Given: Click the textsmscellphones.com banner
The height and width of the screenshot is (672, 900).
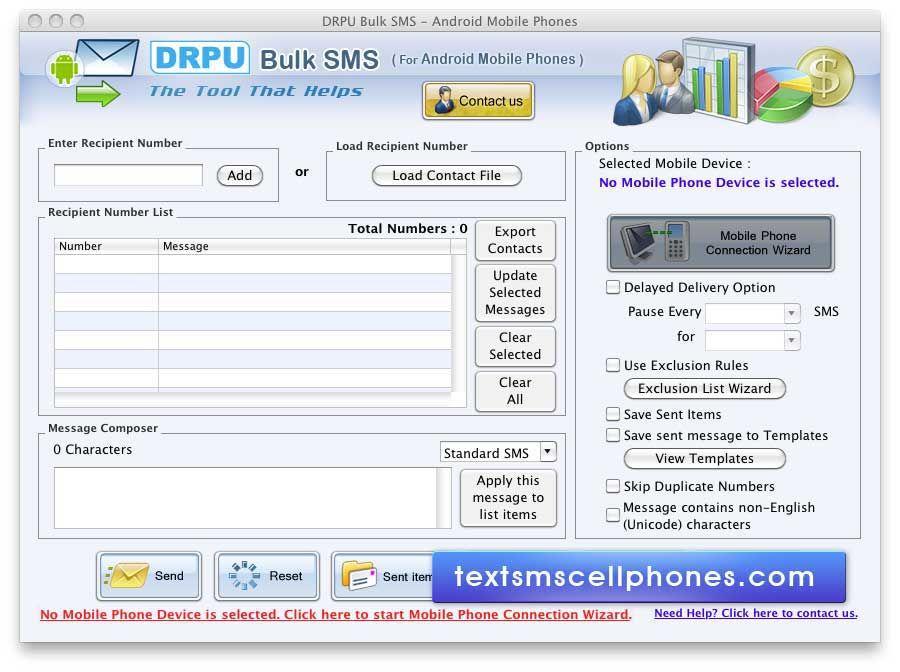Looking at the screenshot, I should [639, 577].
